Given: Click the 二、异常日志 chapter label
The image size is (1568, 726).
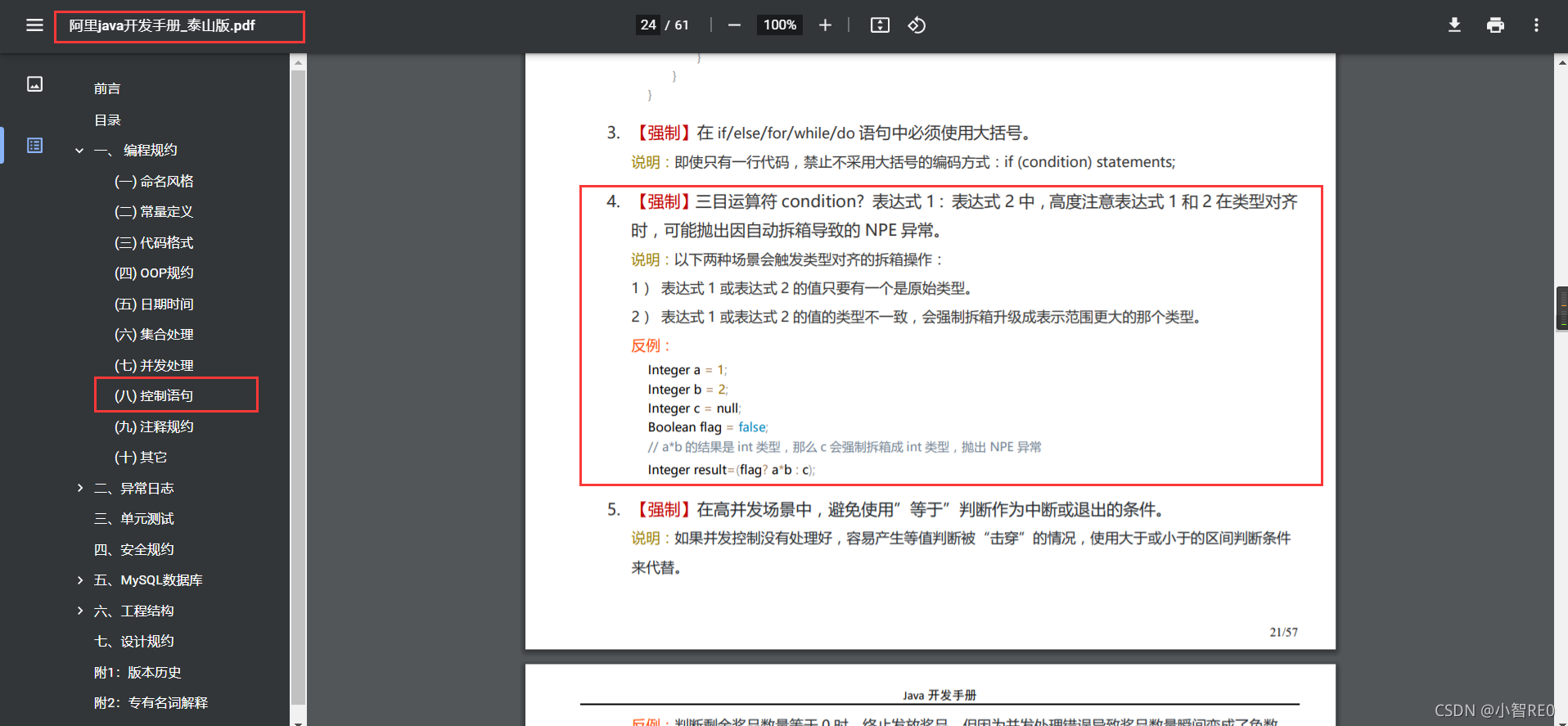Looking at the screenshot, I should pyautogui.click(x=134, y=488).
